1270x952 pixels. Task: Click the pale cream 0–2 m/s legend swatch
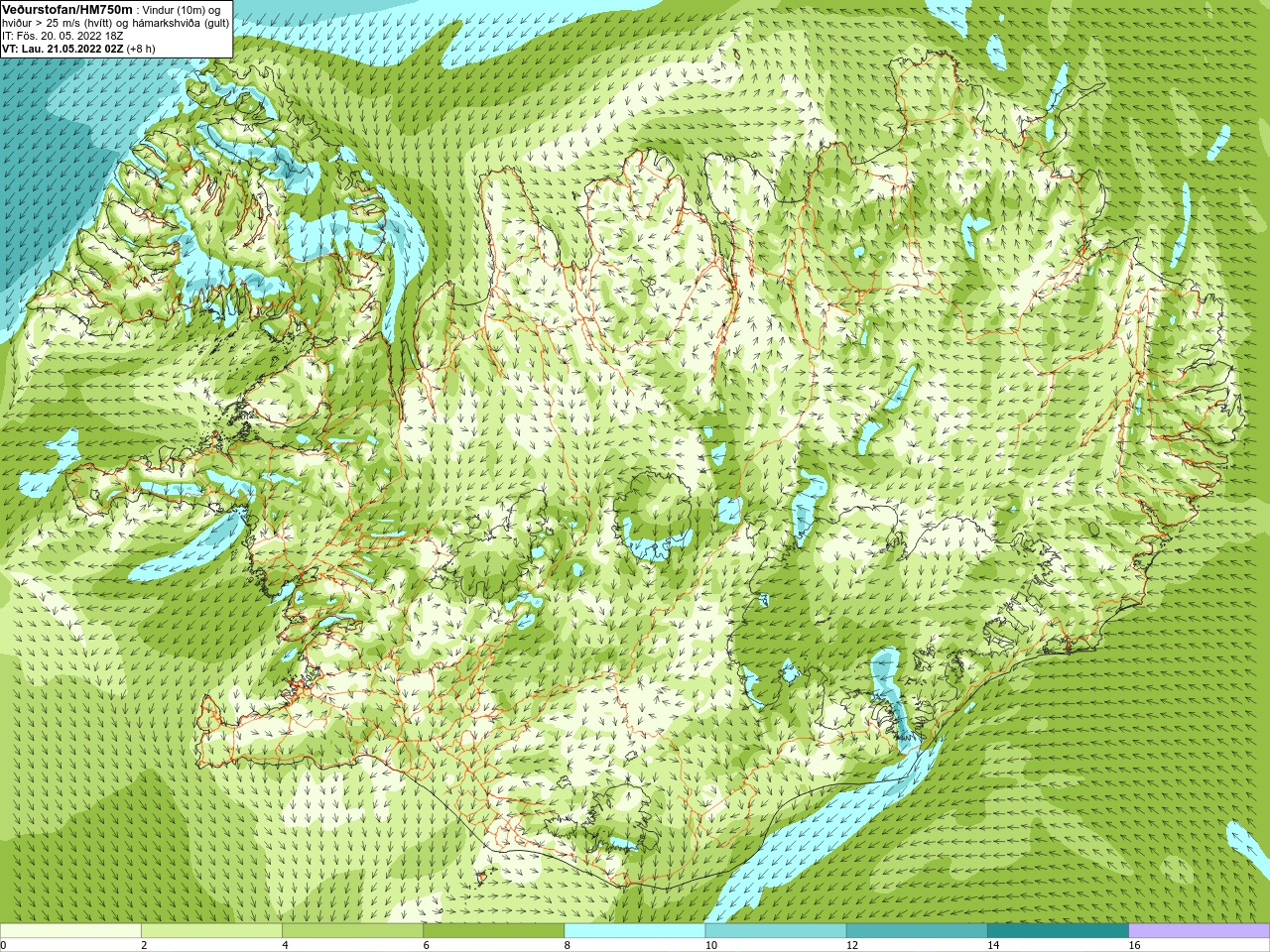70,931
